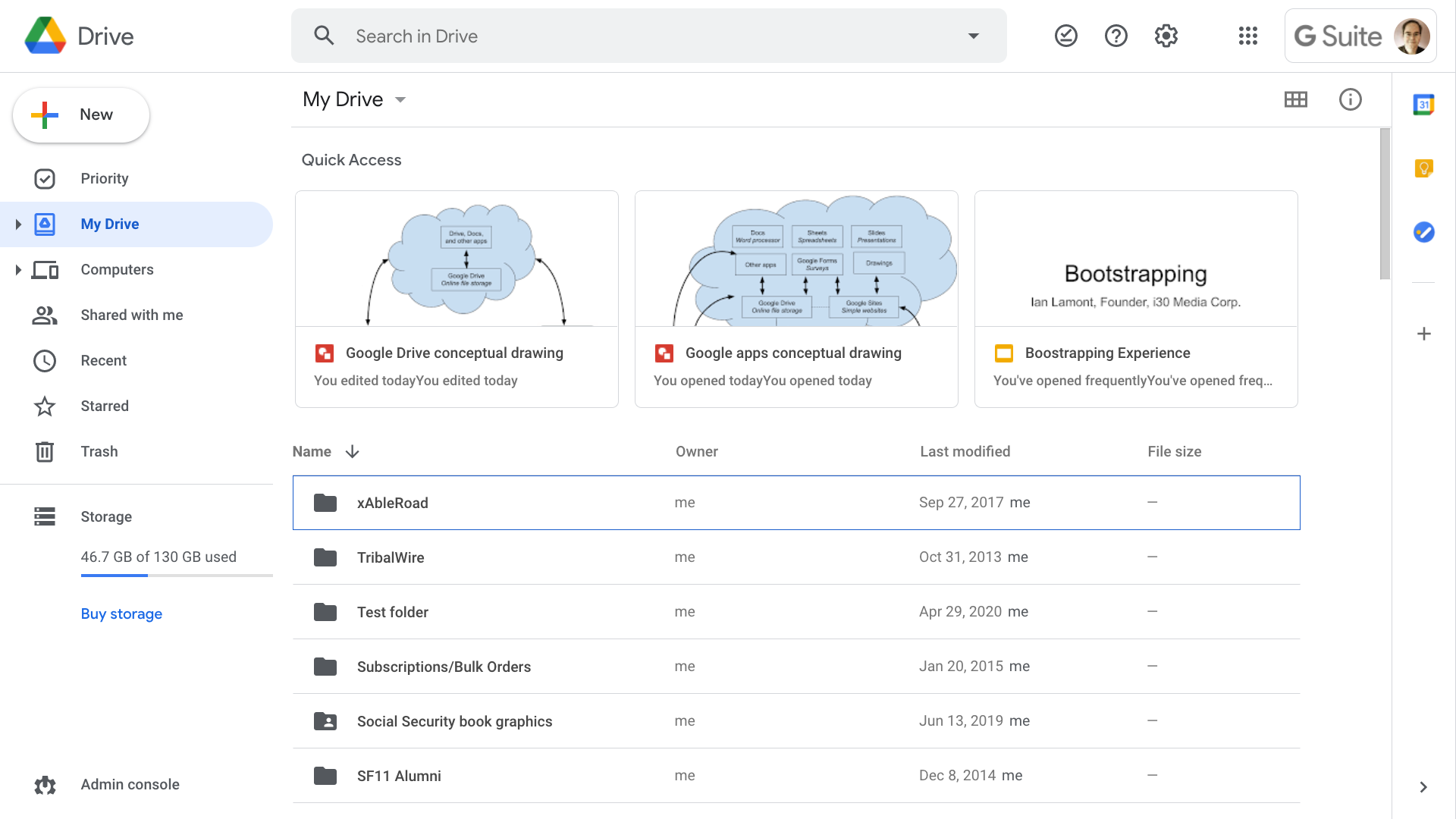This screenshot has height=819, width=1456.
Task: Click the New button to create file
Action: pos(80,114)
